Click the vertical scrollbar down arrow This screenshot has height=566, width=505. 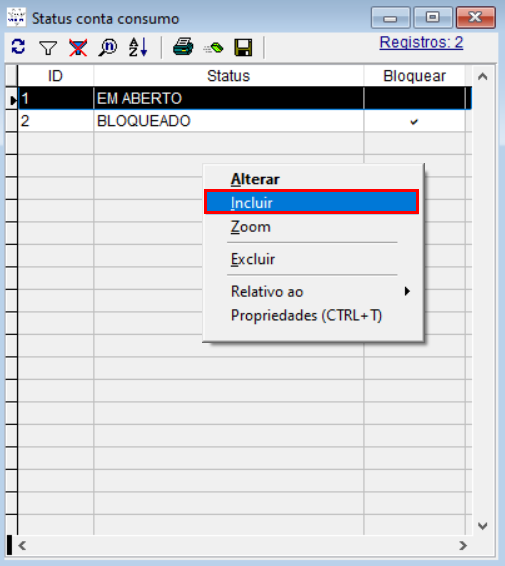click(x=483, y=526)
